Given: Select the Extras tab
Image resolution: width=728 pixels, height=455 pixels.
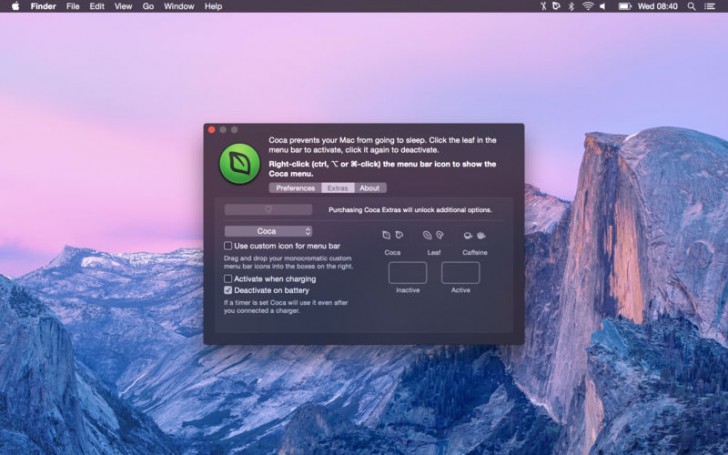Looking at the screenshot, I should [x=338, y=188].
